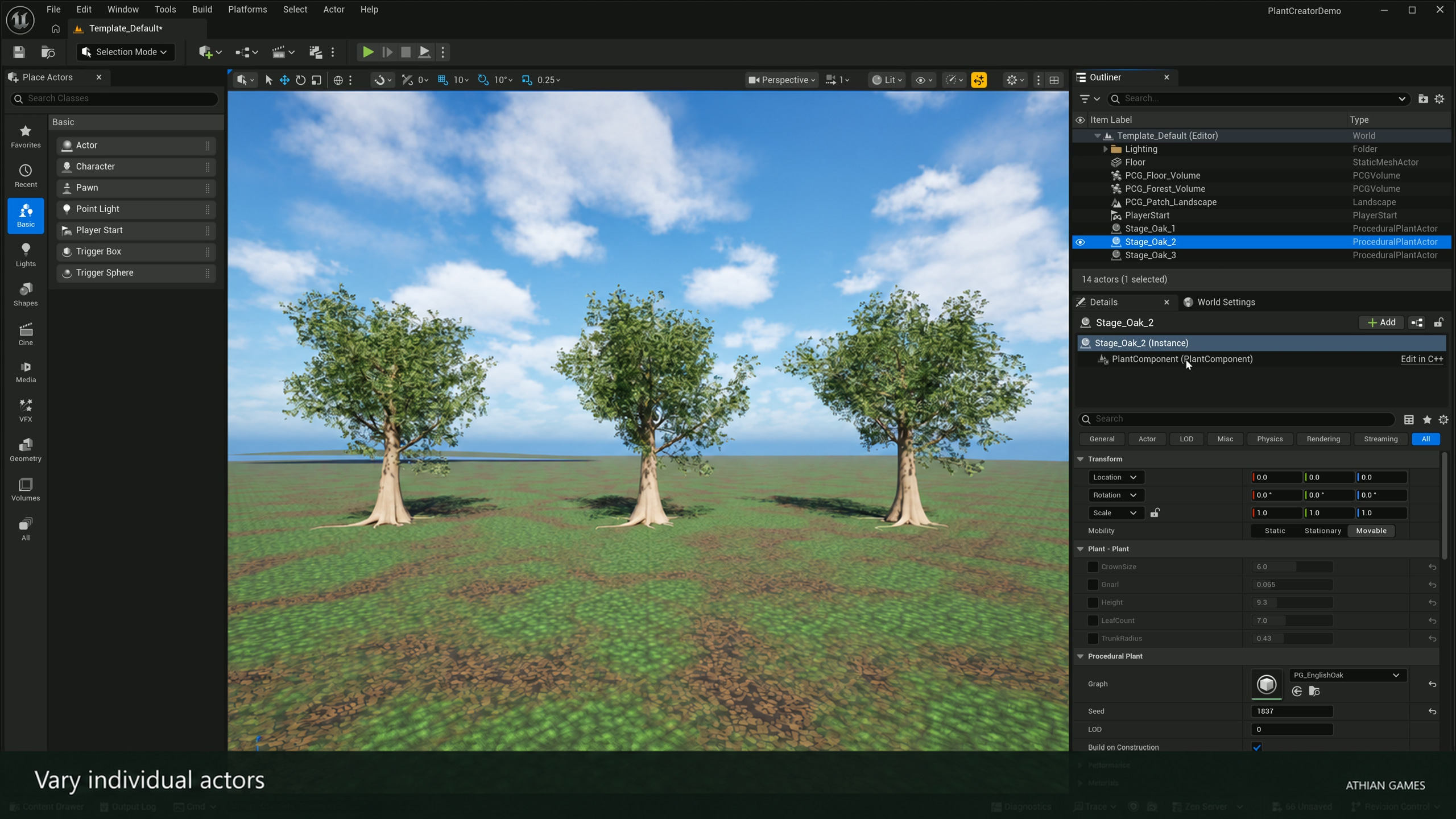Screen dimensions: 1456x819
Task: Toggle the Build on Construction checkbox
Action: pyautogui.click(x=1257, y=747)
